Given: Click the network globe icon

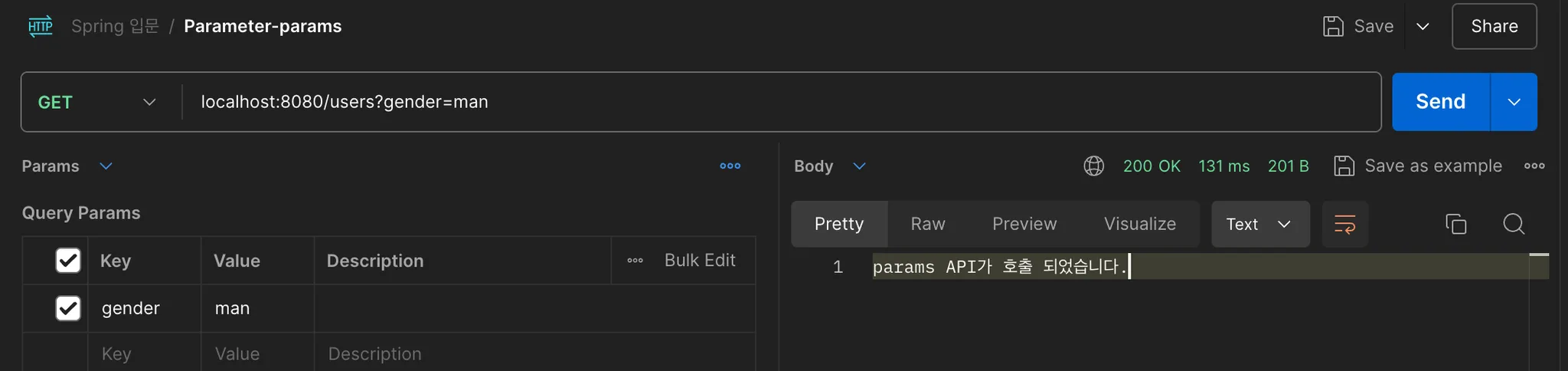Looking at the screenshot, I should [1093, 166].
